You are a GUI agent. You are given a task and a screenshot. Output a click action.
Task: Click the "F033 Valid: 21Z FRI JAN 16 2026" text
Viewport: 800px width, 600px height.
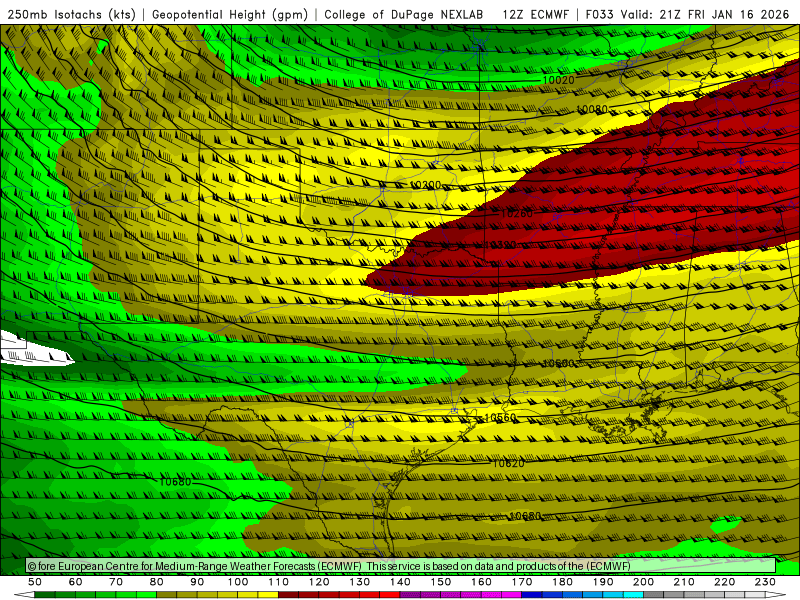[x=687, y=14]
